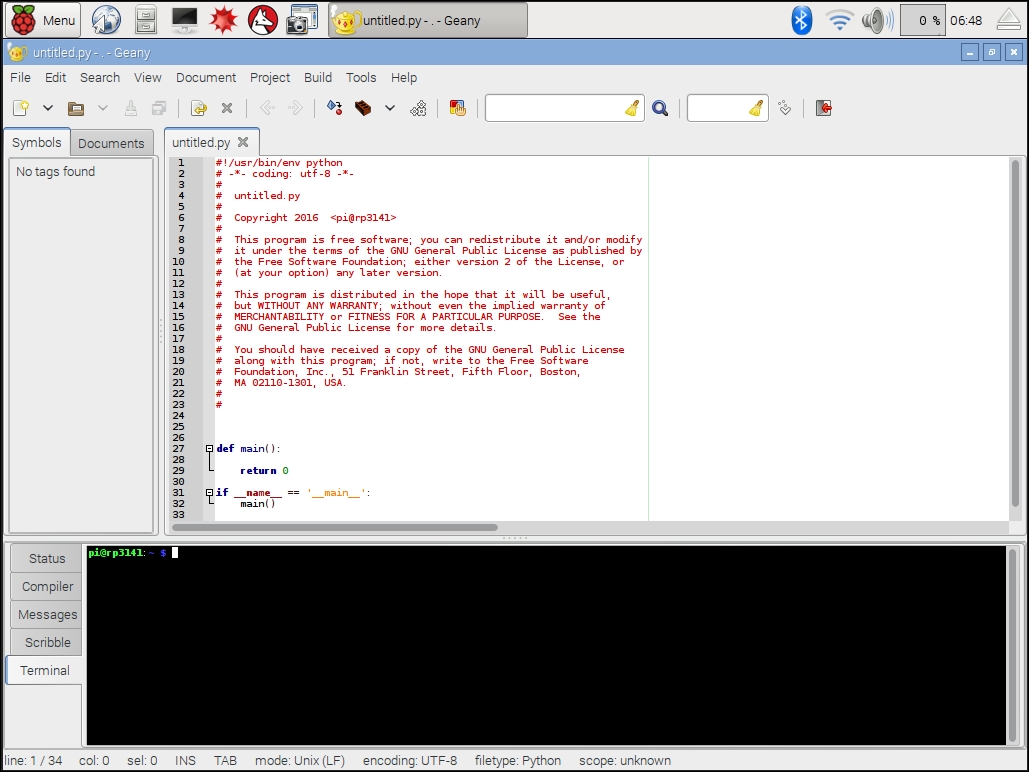The width and height of the screenshot is (1029, 772).
Task: Click the Compile file toolbar icon
Action: pyautogui.click(x=335, y=108)
